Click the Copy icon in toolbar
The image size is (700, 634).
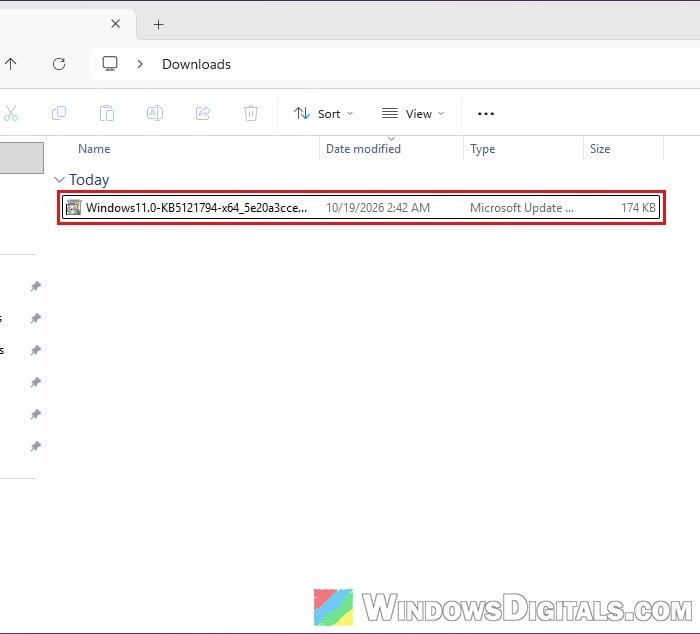59,113
